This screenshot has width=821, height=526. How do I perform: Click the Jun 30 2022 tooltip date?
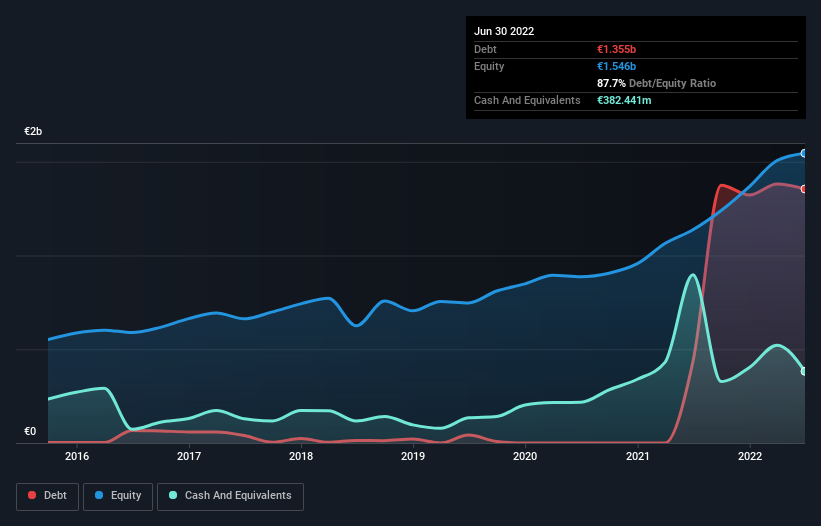click(504, 31)
